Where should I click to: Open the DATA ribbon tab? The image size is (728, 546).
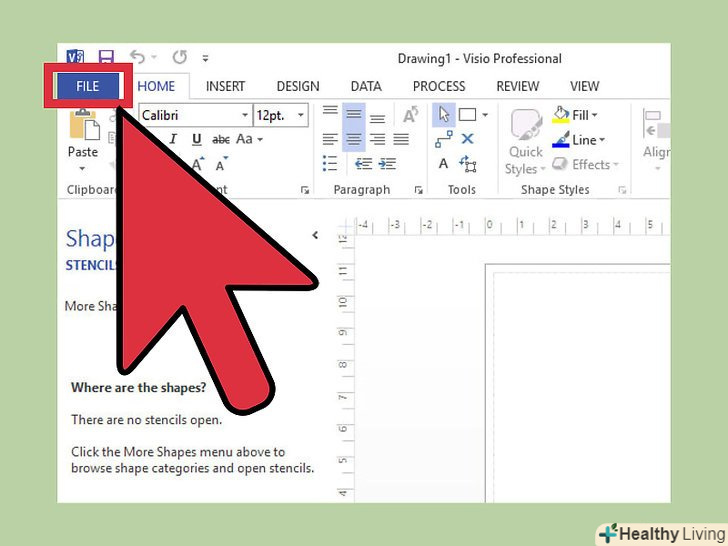(x=366, y=86)
